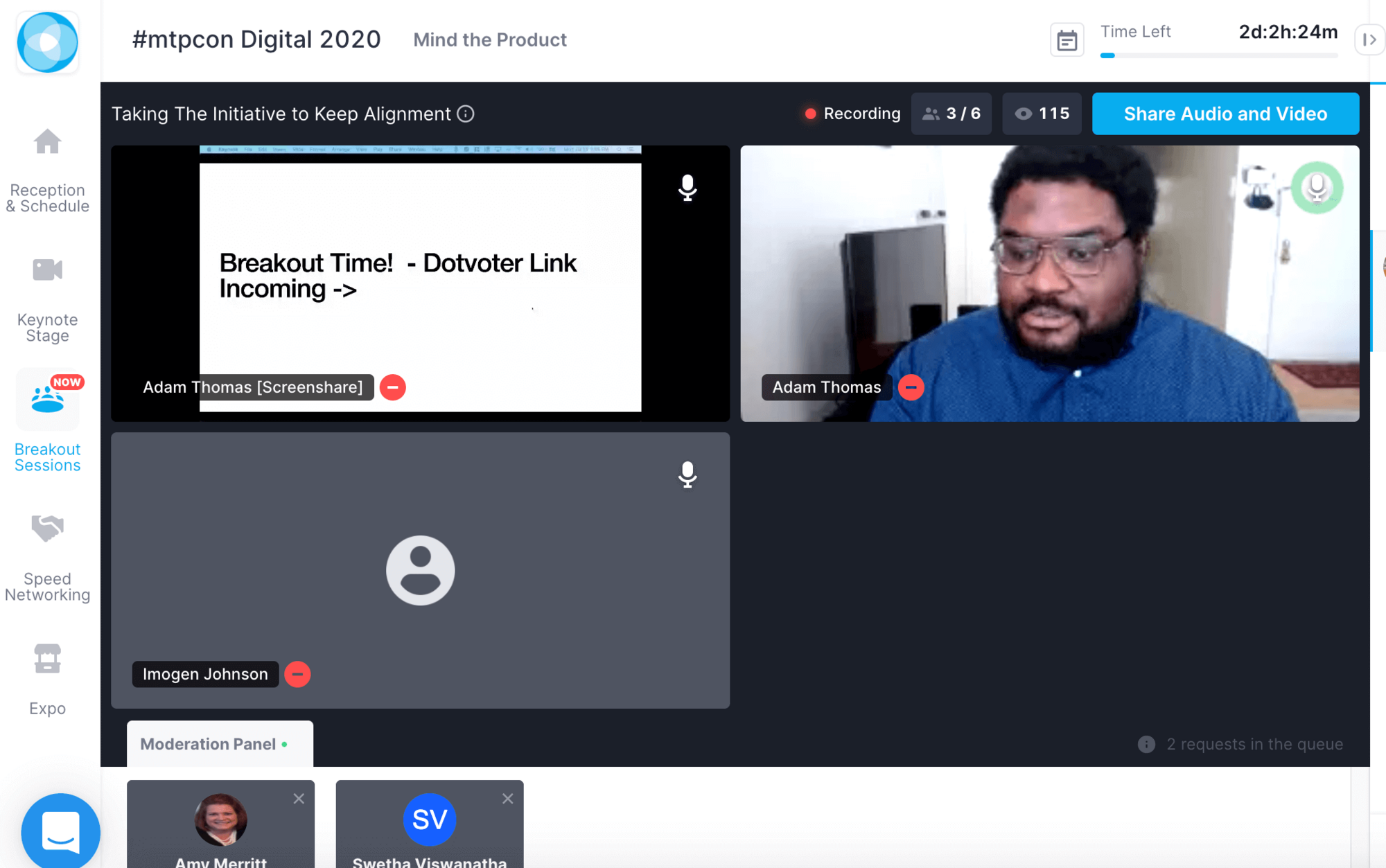This screenshot has width=1386, height=868.
Task: Open the Expo booth icon
Action: [47, 658]
